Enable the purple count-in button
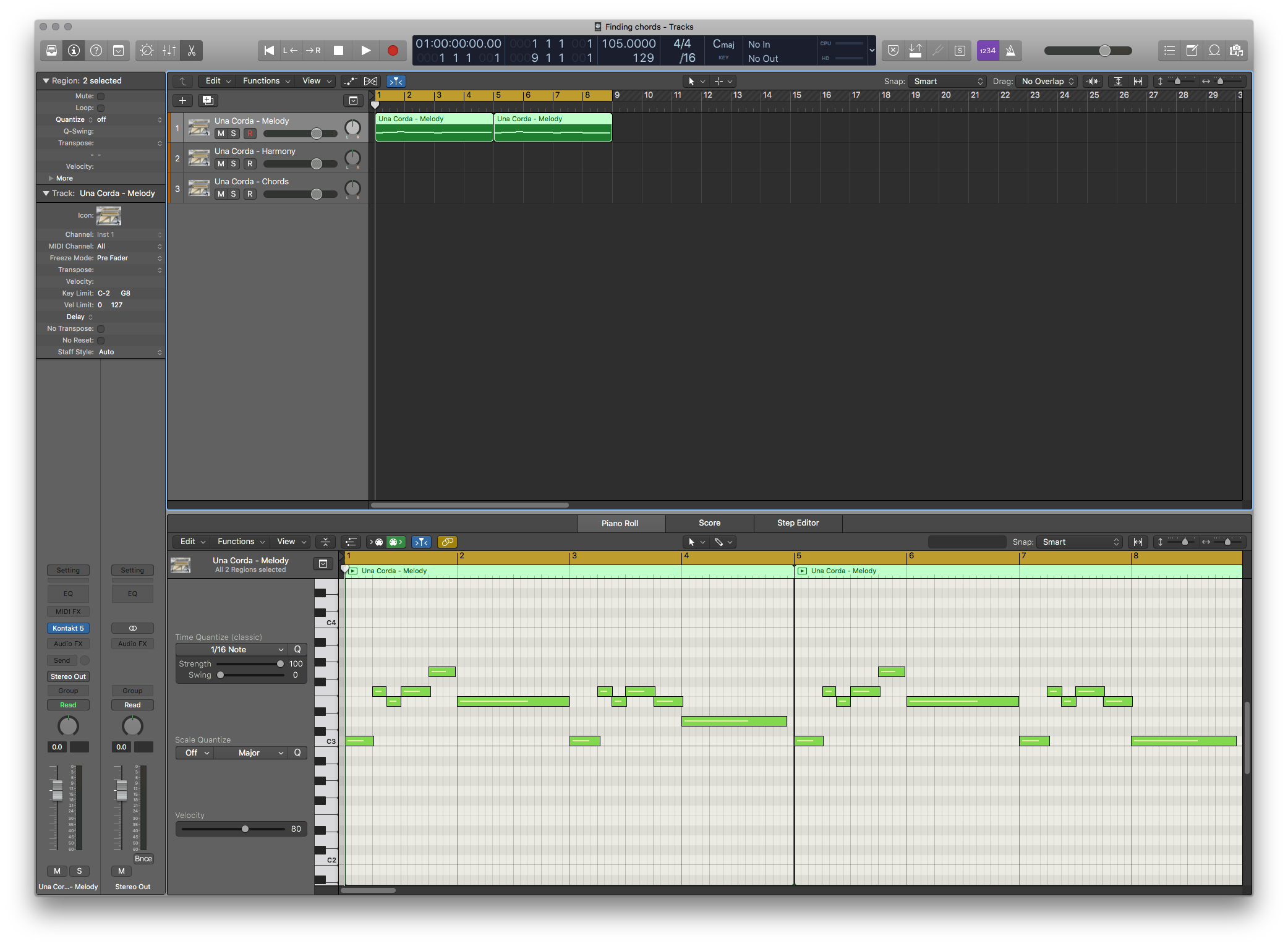Viewport: 1288px width, 946px height. 987,51
